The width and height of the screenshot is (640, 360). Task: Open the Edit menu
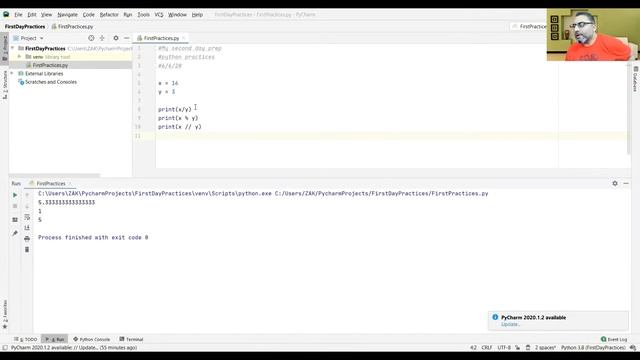(x=32, y=14)
